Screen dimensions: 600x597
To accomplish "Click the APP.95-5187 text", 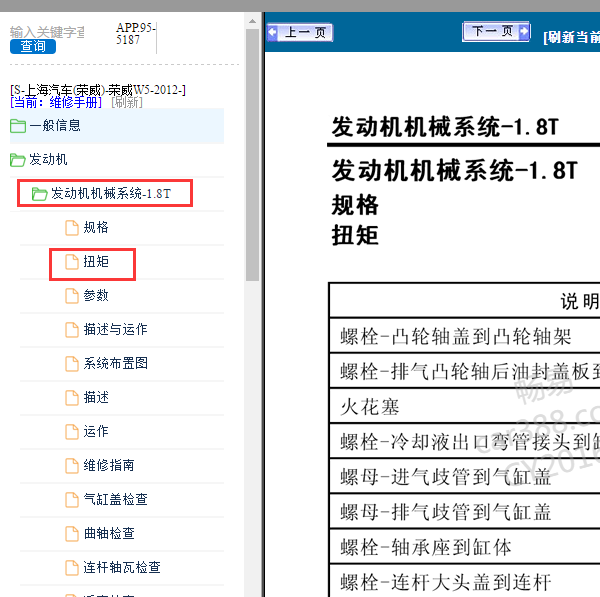I will coord(135,34).
